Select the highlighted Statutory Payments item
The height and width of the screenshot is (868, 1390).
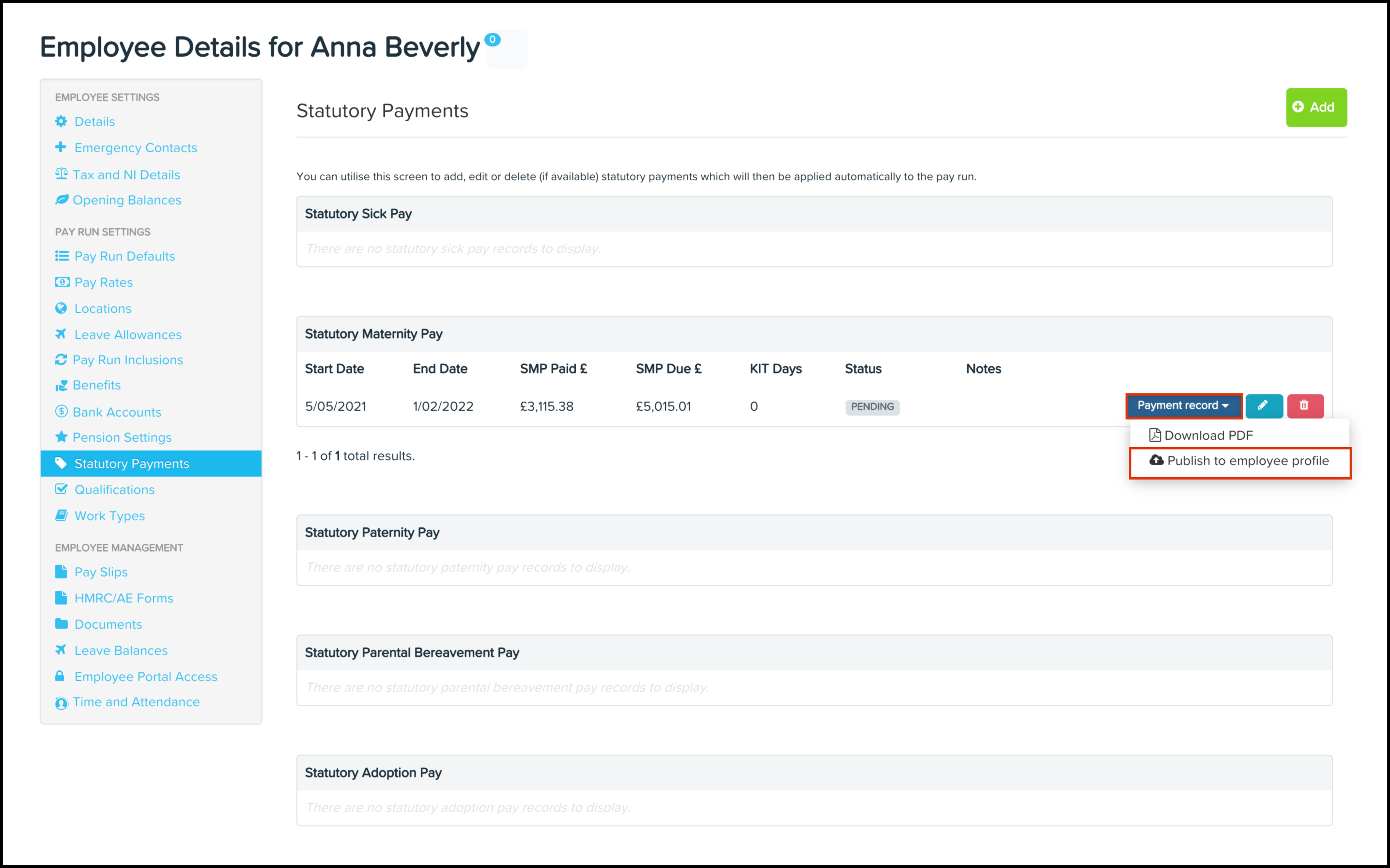tap(131, 463)
